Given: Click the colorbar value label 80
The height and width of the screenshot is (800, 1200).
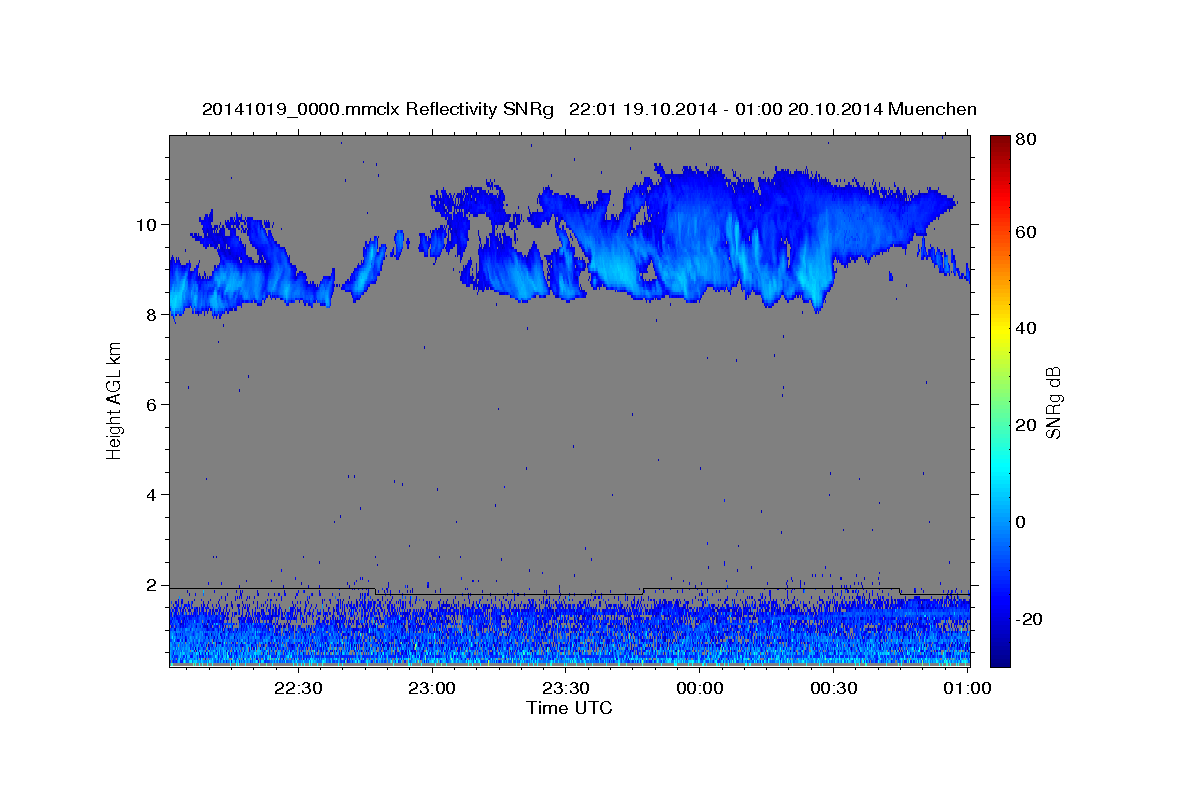Looking at the screenshot, I should (1028, 139).
